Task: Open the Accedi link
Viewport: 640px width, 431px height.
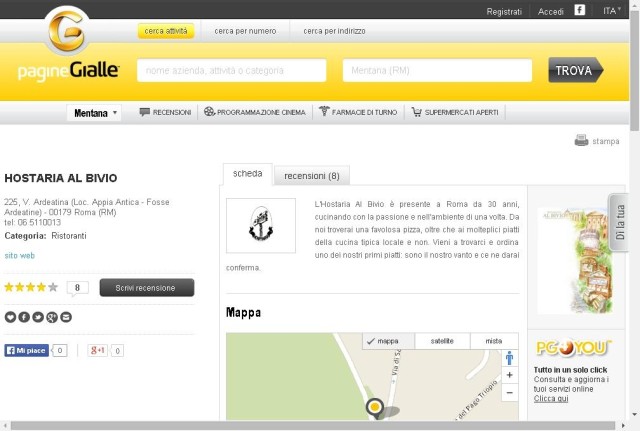Action: [551, 11]
